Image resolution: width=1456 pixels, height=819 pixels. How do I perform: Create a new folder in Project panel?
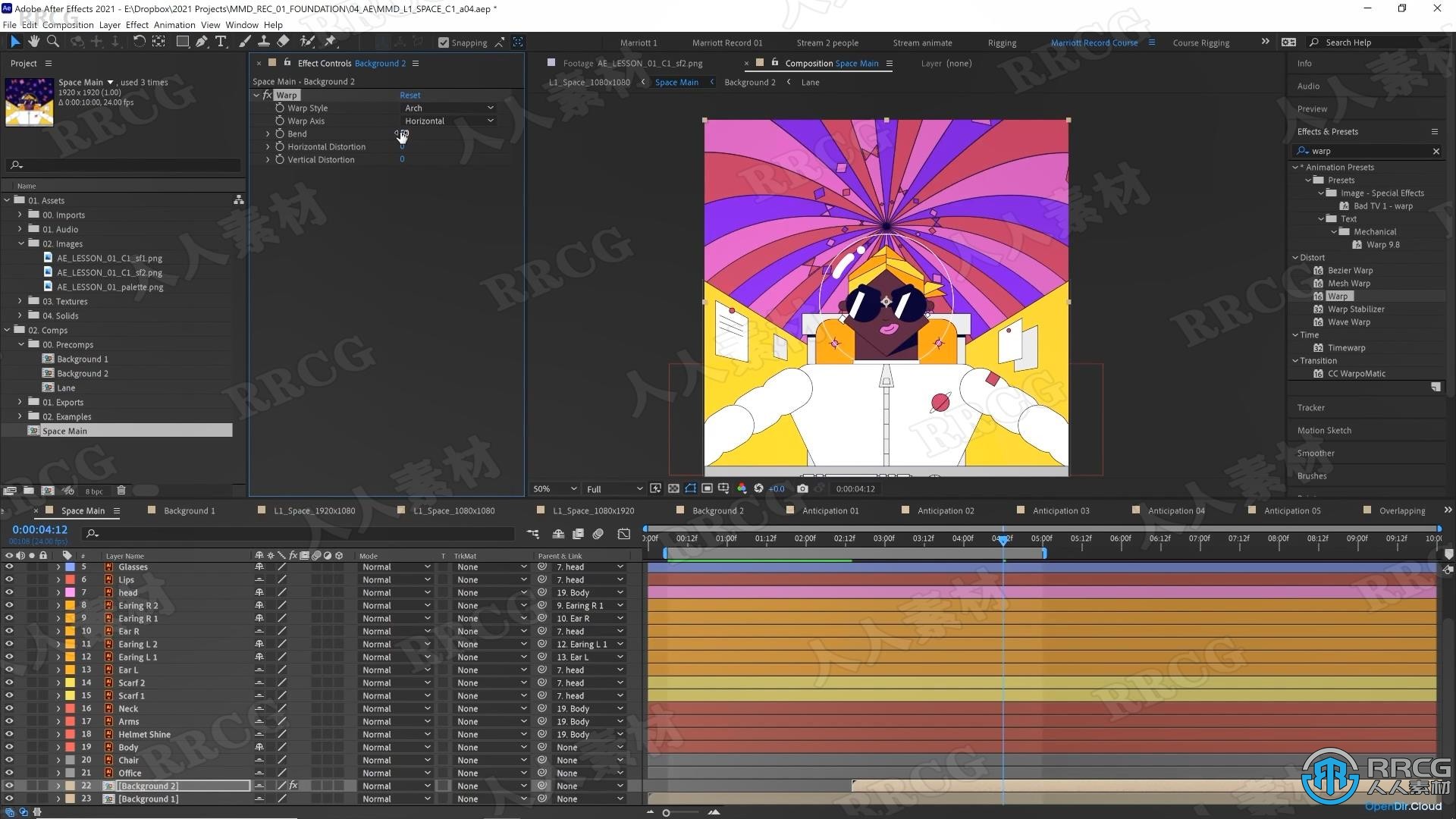tap(29, 491)
